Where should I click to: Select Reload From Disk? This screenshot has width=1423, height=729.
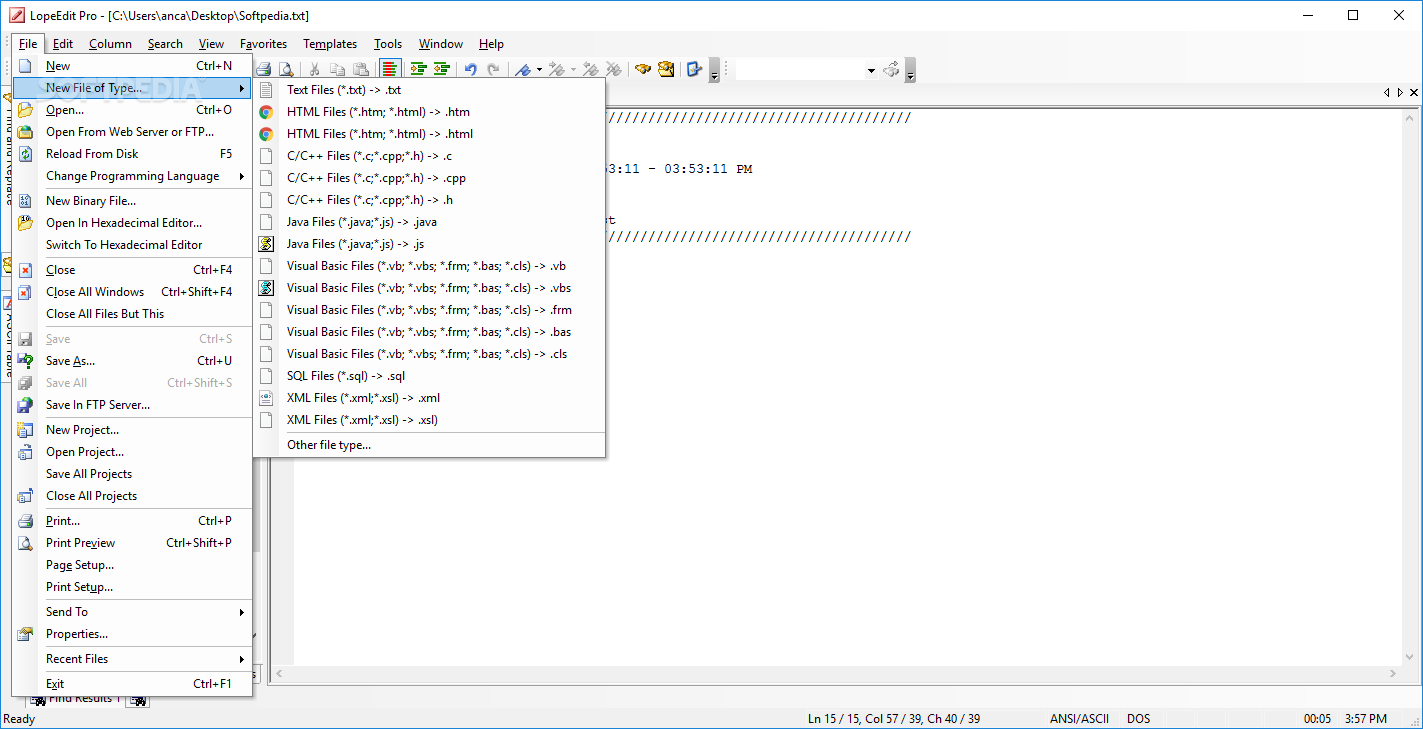coord(132,154)
